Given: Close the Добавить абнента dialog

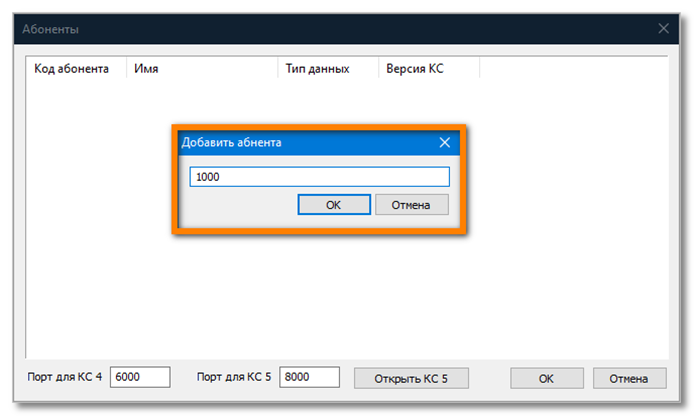Looking at the screenshot, I should [445, 142].
